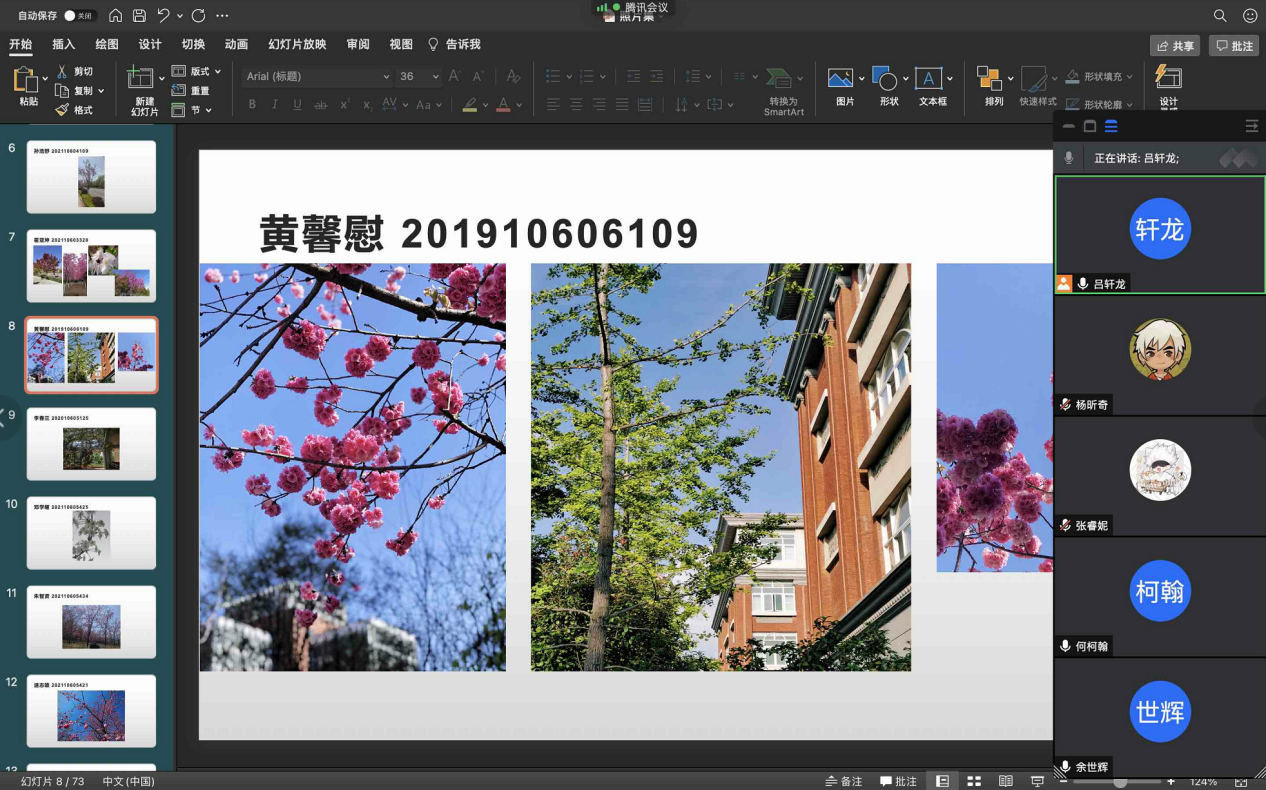Viewport: 1266px width, 790px height.
Task: Toggle bold formatting
Action: (252, 105)
